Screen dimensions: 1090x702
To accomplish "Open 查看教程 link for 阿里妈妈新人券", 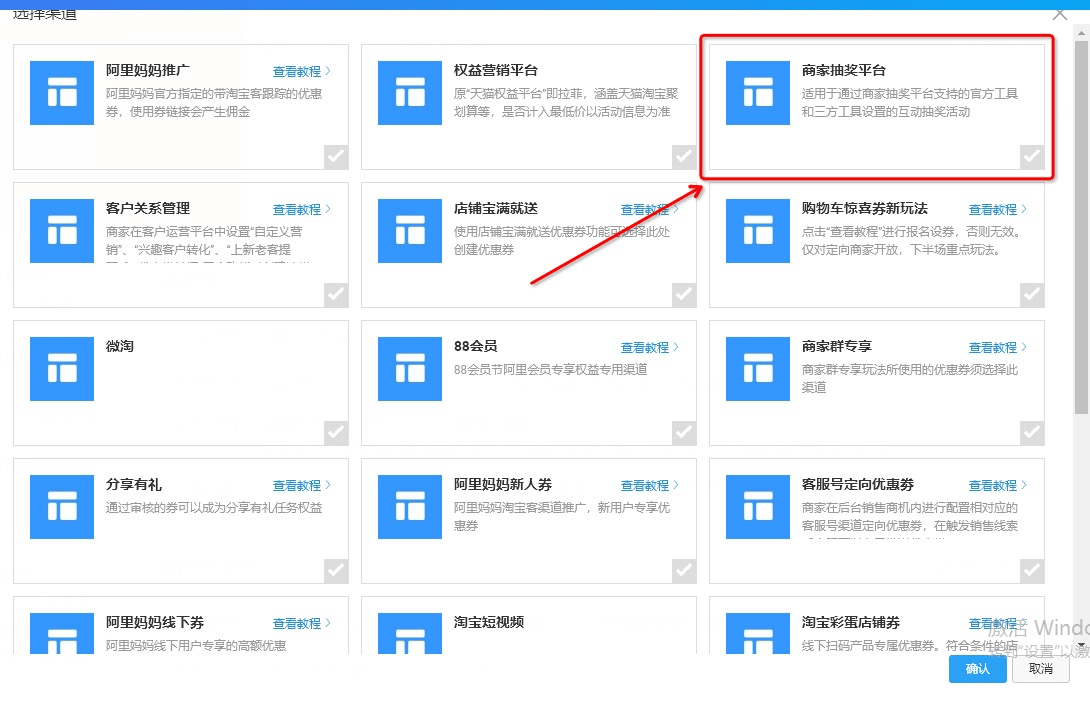I will 650,485.
